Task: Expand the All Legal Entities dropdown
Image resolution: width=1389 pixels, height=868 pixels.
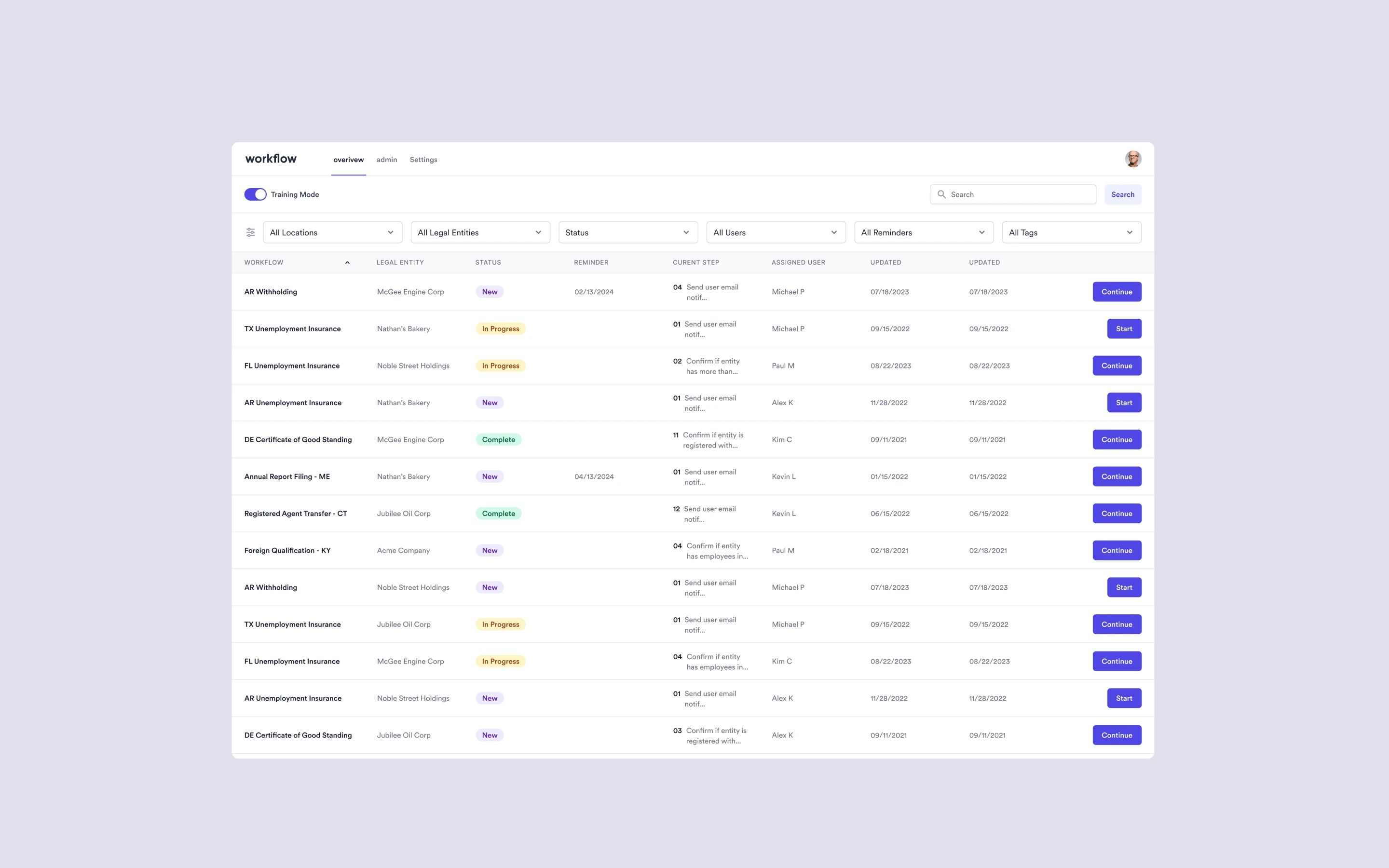Action: 480,232
